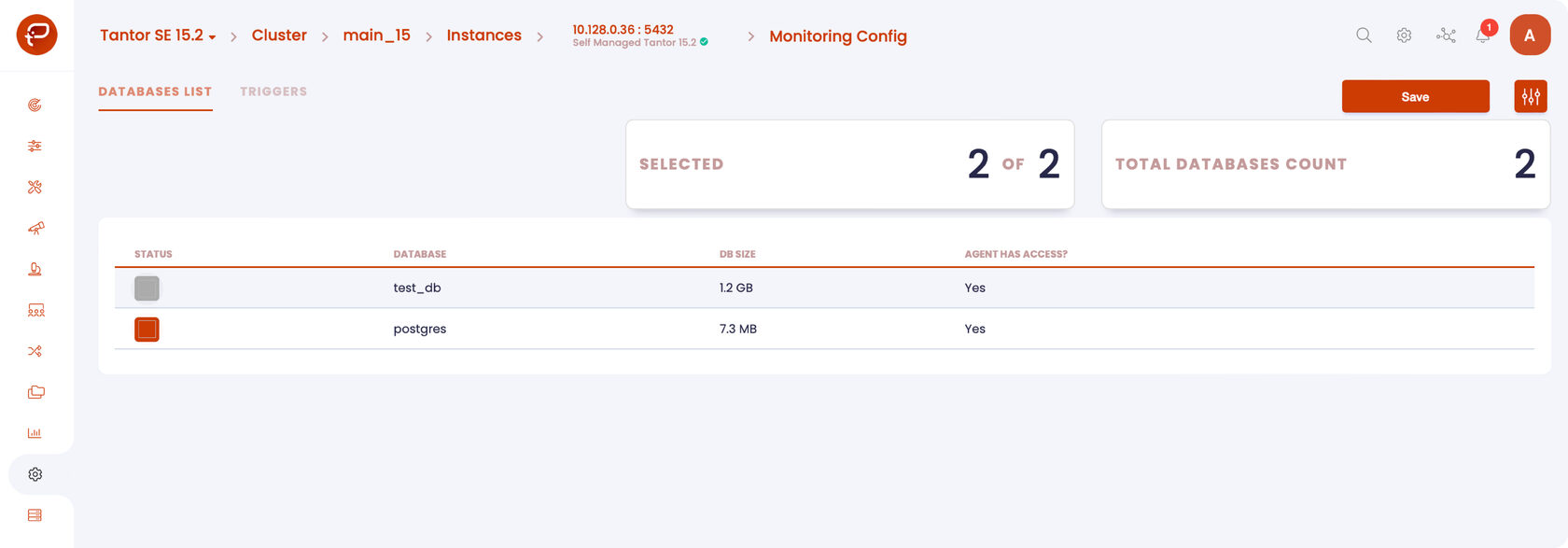Screen dimensions: 1568x548
Task: Toggle the test_db status checkbox
Action: click(147, 288)
